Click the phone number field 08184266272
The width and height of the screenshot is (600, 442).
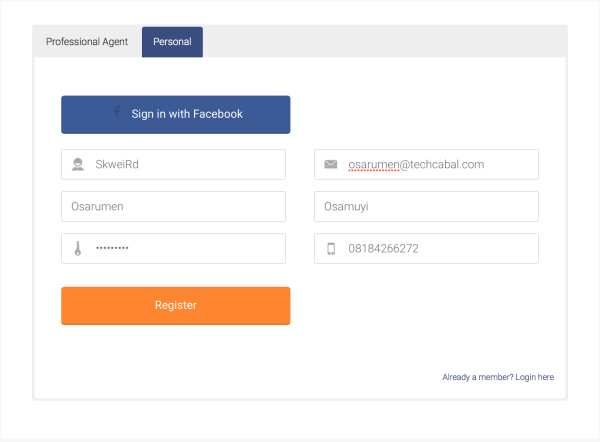(x=440, y=249)
